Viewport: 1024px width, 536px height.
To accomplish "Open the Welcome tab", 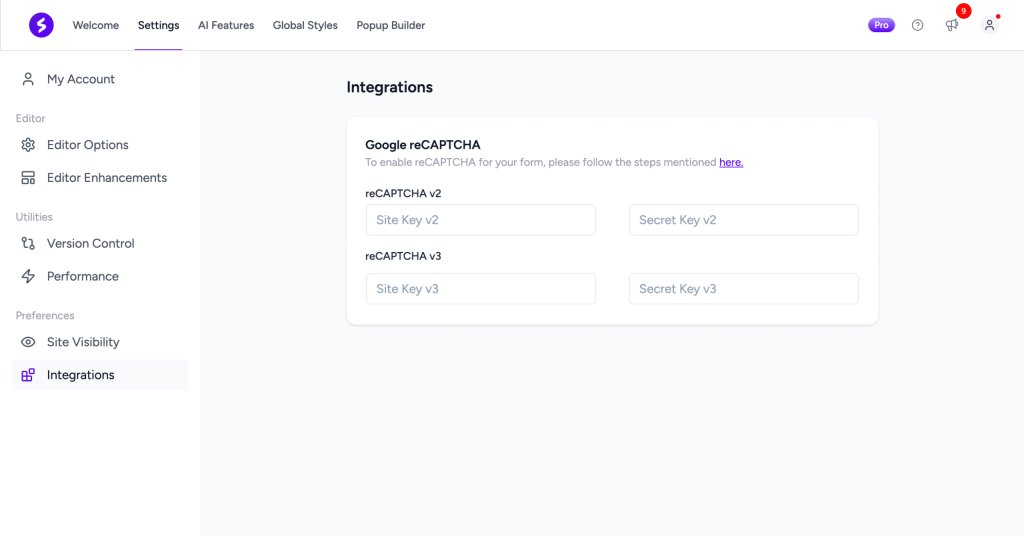I will (96, 25).
